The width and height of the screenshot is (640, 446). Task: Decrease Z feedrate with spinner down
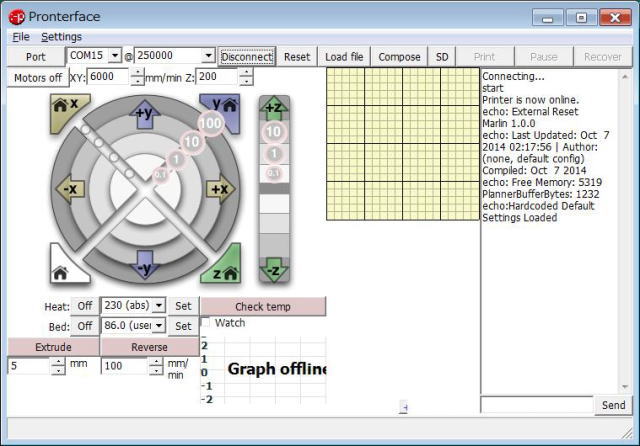tap(246, 81)
